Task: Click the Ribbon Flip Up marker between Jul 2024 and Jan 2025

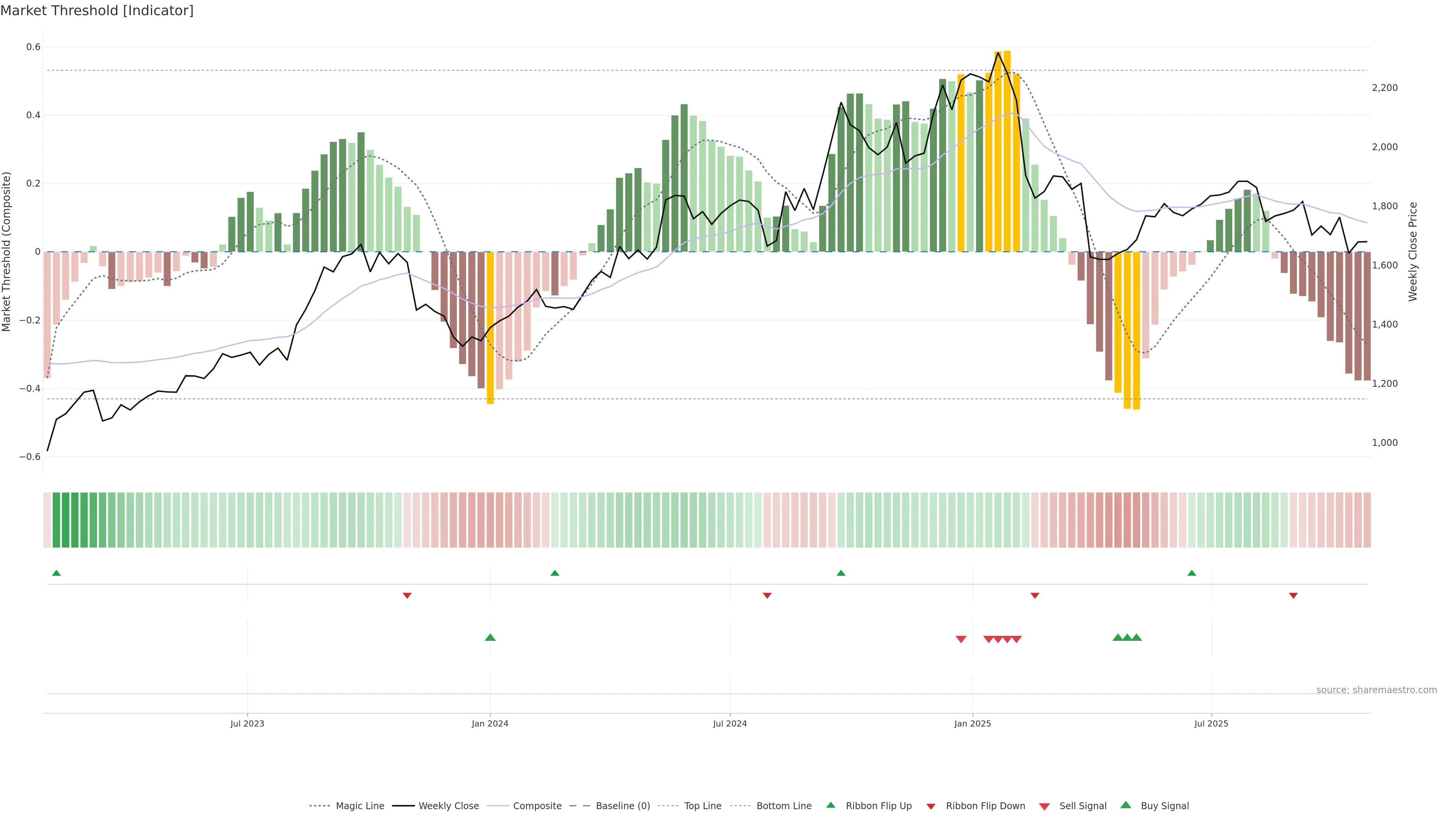Action: pyautogui.click(x=841, y=573)
